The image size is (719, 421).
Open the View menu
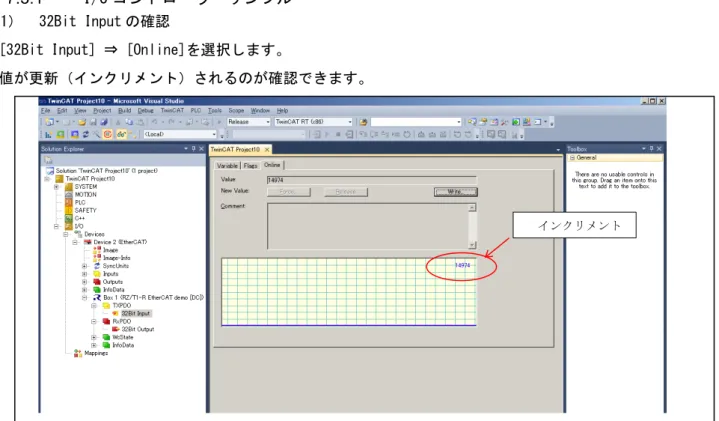point(80,111)
